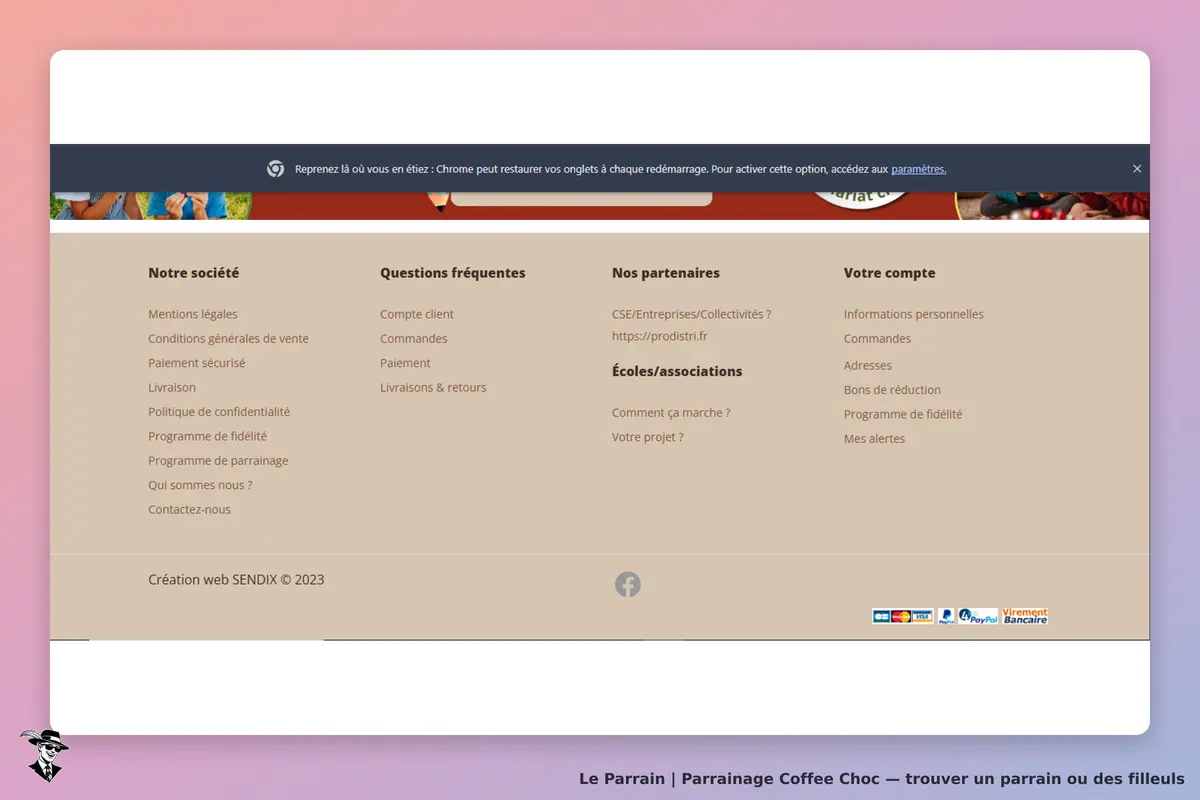1200x800 pixels.
Task: Open Paiement FAQ link
Action: [x=405, y=363]
